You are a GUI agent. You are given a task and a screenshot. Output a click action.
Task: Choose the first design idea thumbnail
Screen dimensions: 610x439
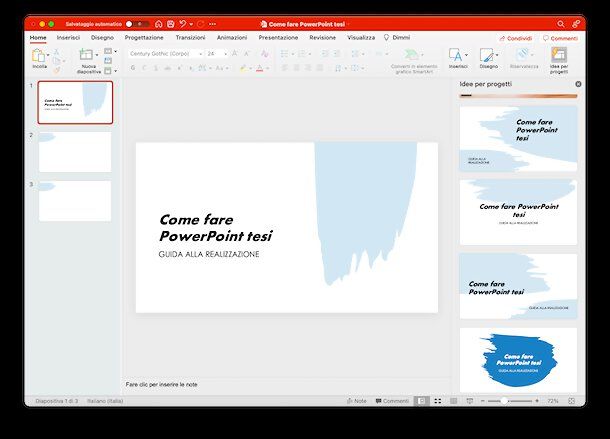[x=518, y=139]
